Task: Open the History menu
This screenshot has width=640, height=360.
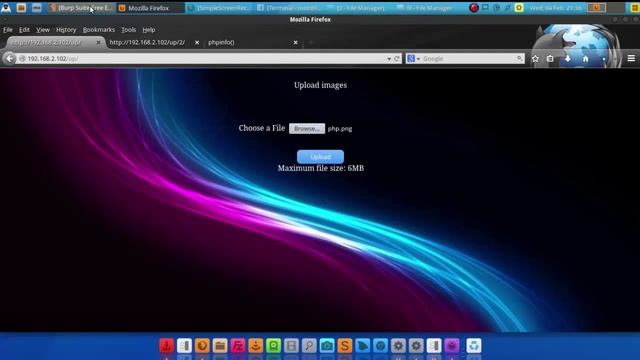Action: pos(66,30)
